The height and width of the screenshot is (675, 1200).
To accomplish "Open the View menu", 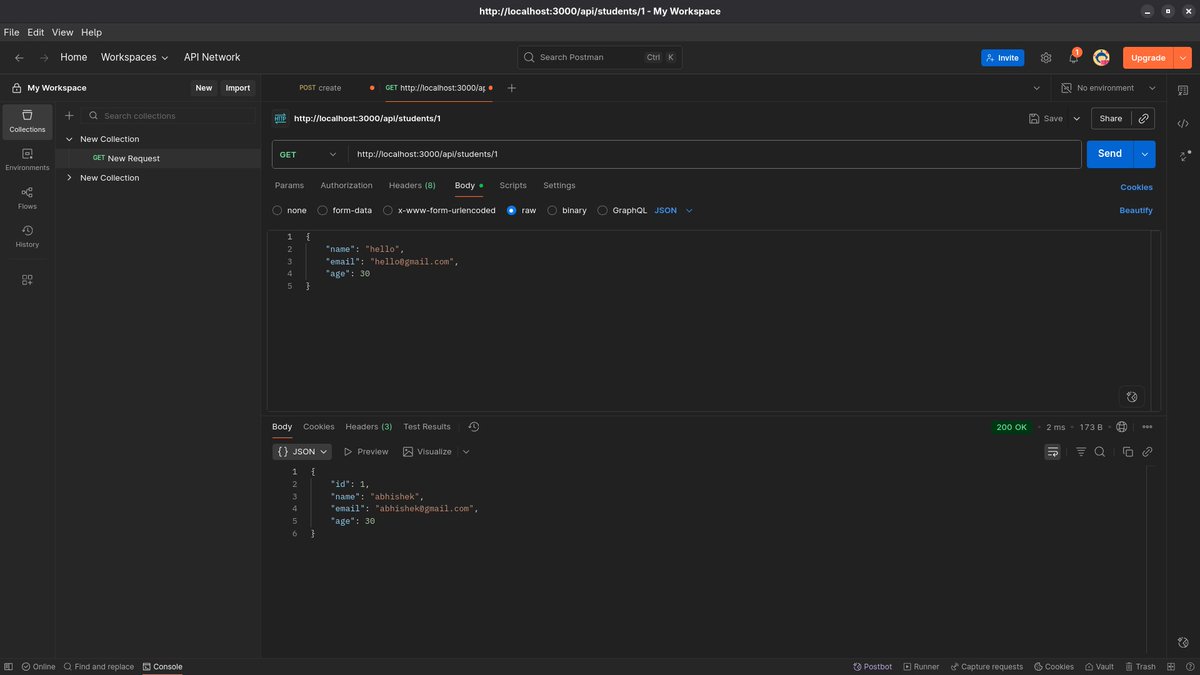I will (x=62, y=33).
